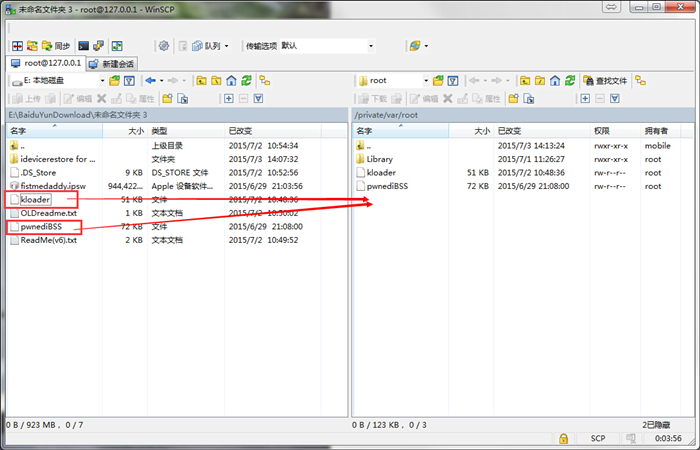700x450 pixels.
Task: Expand the arrow beside the globe icon
Action: [426, 46]
